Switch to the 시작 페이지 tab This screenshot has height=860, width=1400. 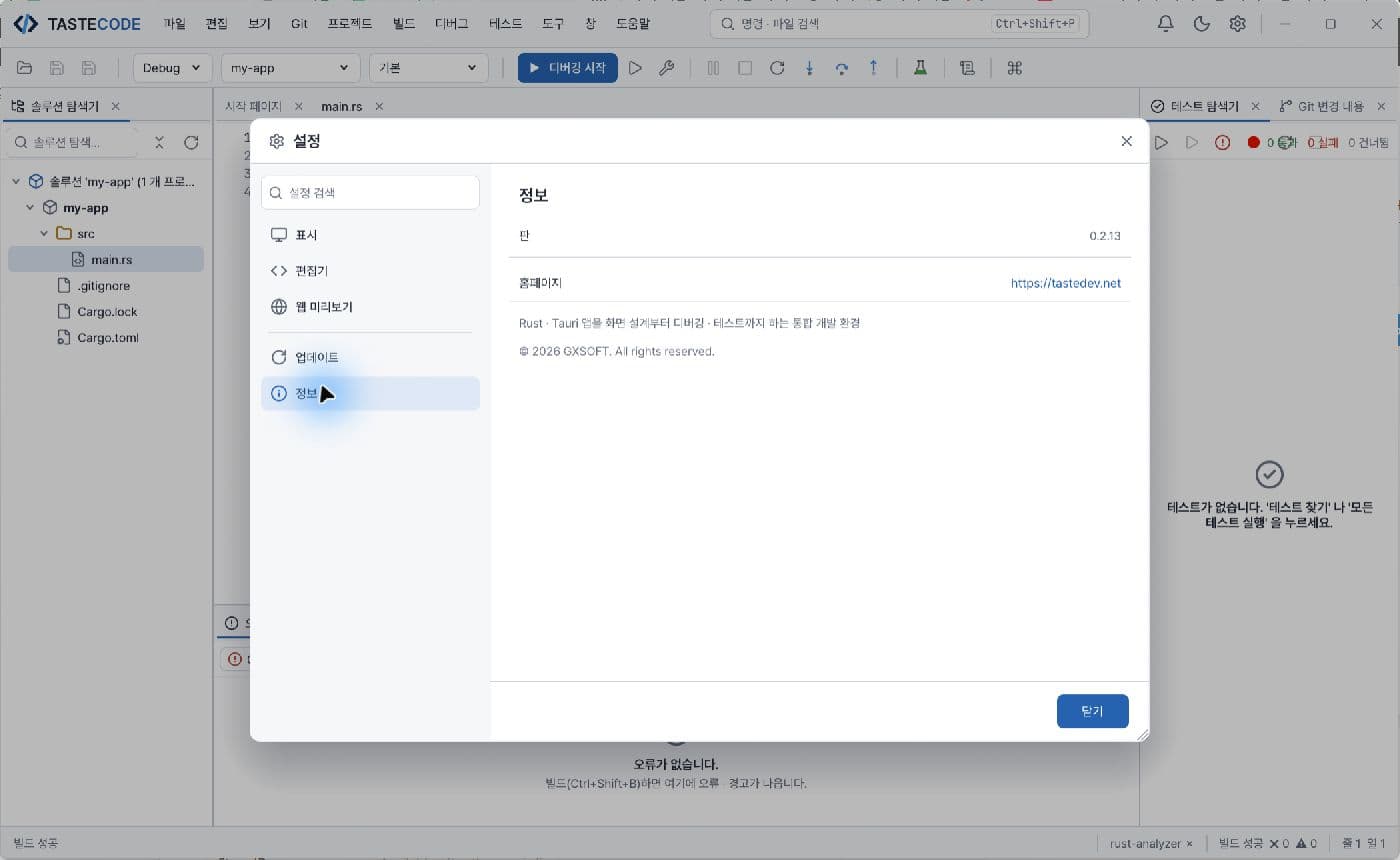coord(253,106)
